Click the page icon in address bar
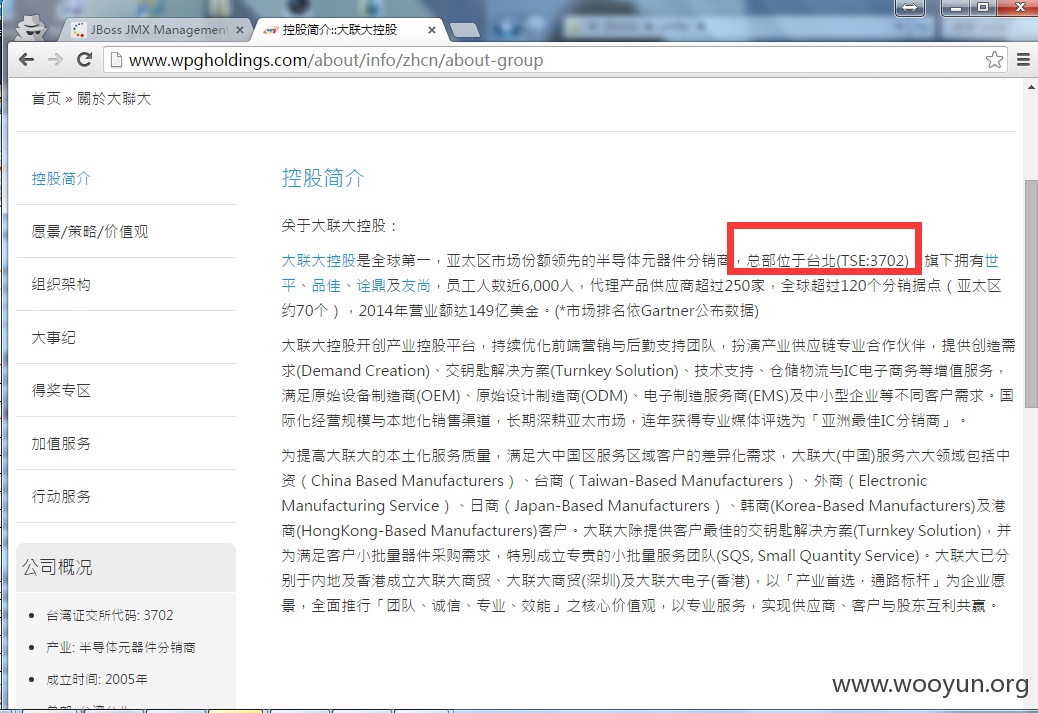The height and width of the screenshot is (713, 1038). pos(117,60)
